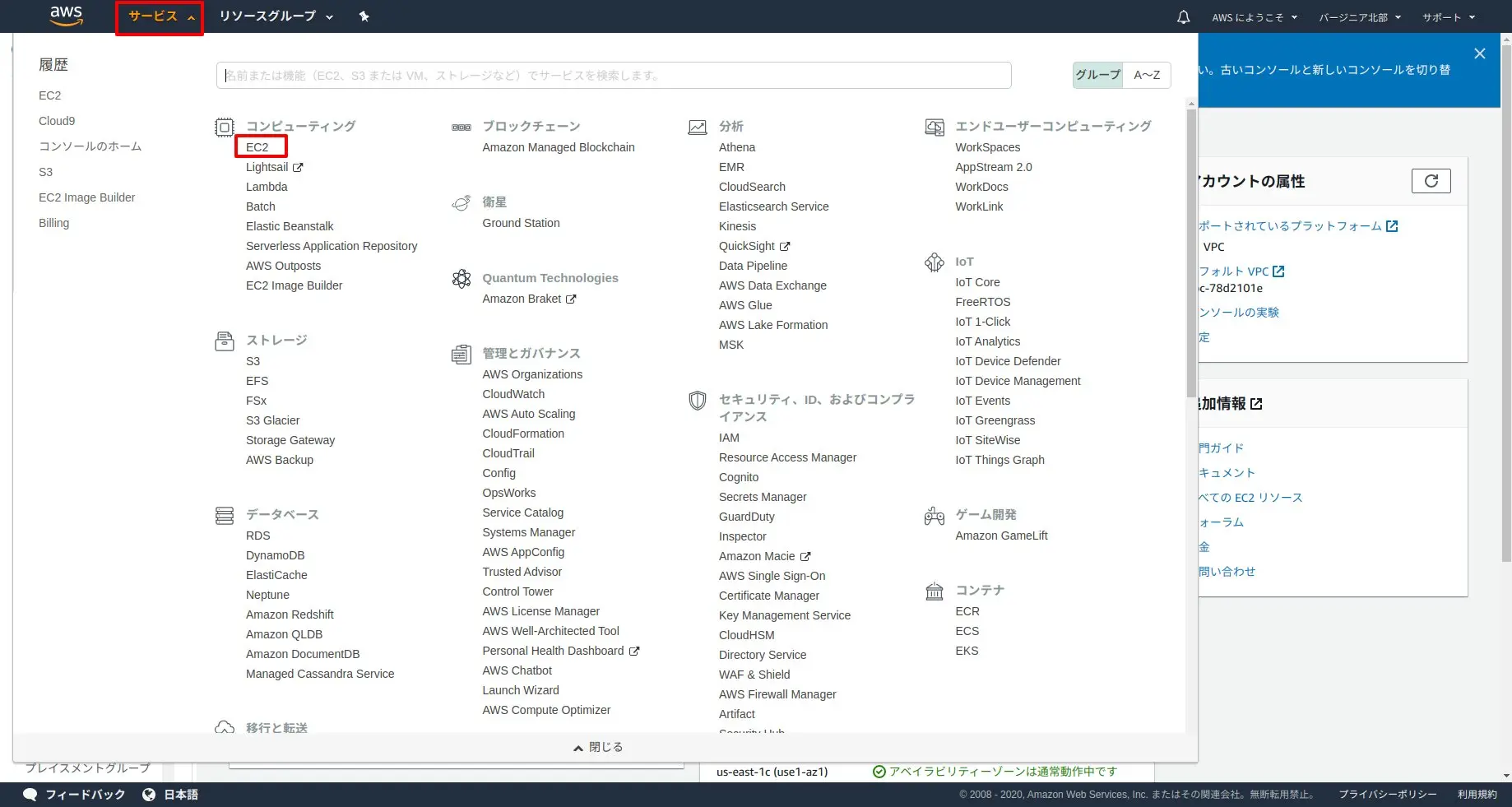Image resolution: width=1512 pixels, height=807 pixels.
Task: Open EC2 under コンピューティング
Action: coord(257,147)
